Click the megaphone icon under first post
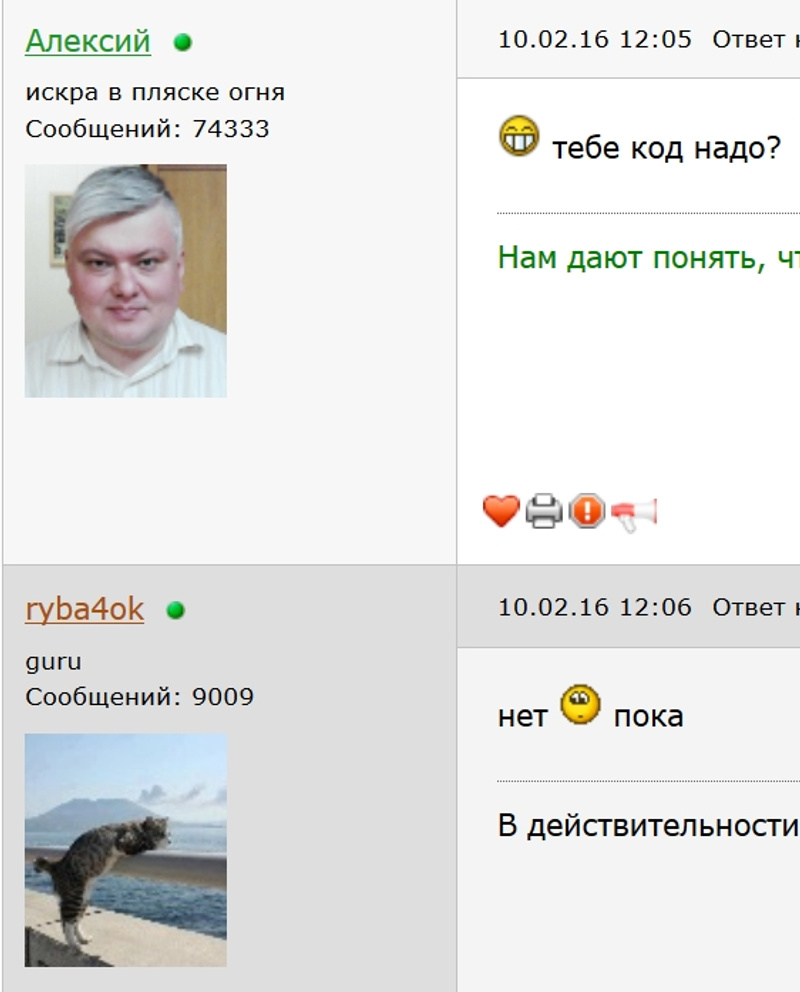The image size is (800, 992). (634, 512)
